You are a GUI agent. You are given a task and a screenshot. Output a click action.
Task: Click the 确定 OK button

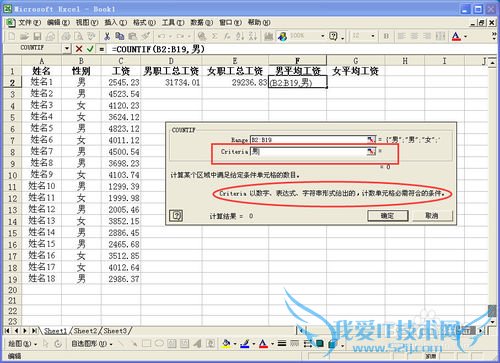click(x=388, y=216)
